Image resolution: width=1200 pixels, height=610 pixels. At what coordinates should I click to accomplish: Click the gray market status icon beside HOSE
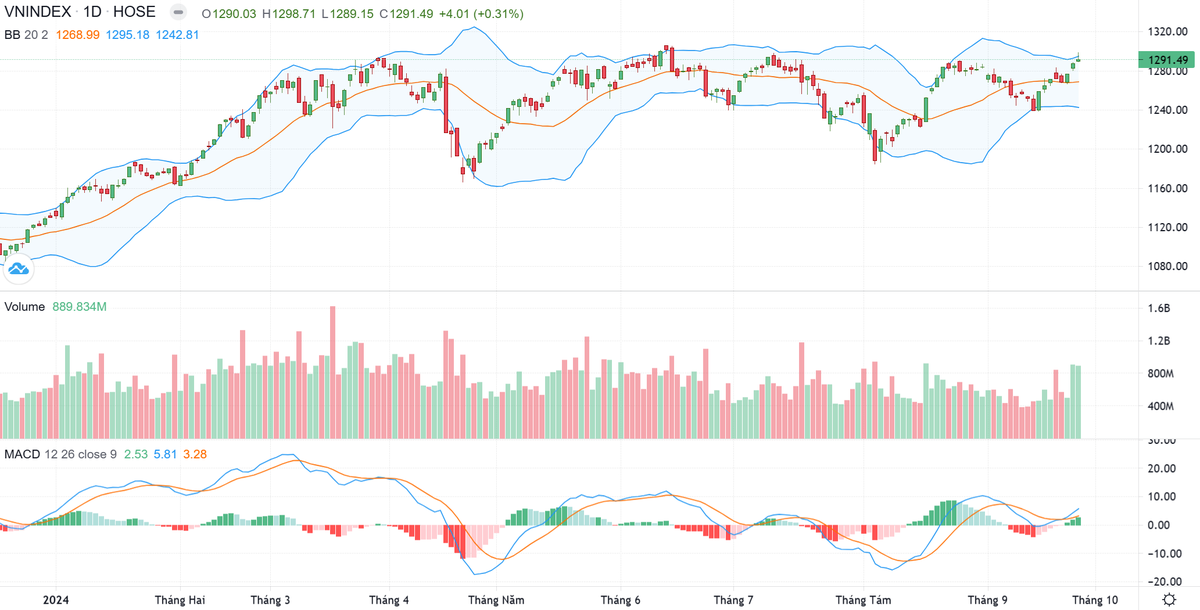(177, 14)
